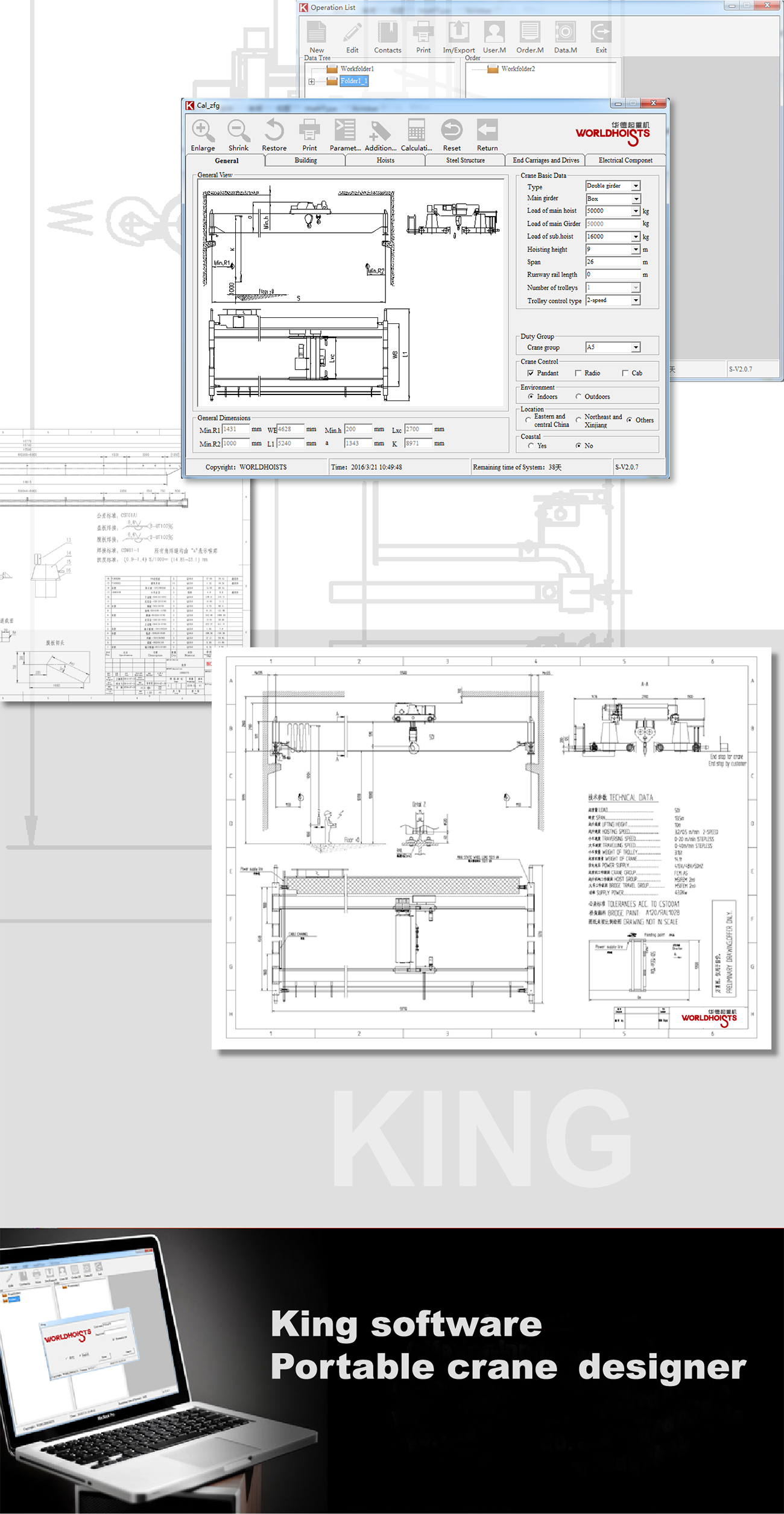784x1514 pixels.
Task: Enable the Radio crane control checkbox
Action: (x=578, y=373)
